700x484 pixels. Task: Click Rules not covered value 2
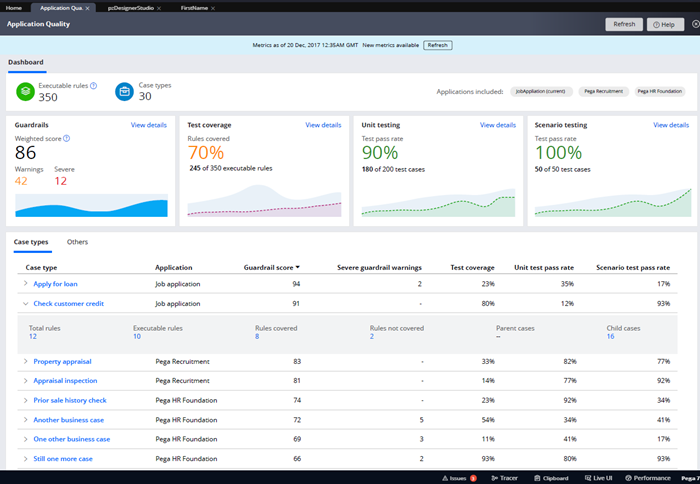click(371, 336)
